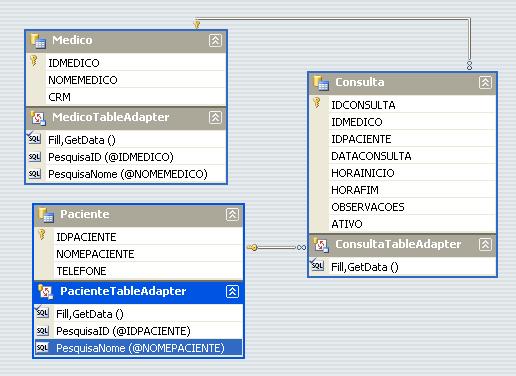Select the HORAFIM column
The image size is (516, 376).
(403, 190)
